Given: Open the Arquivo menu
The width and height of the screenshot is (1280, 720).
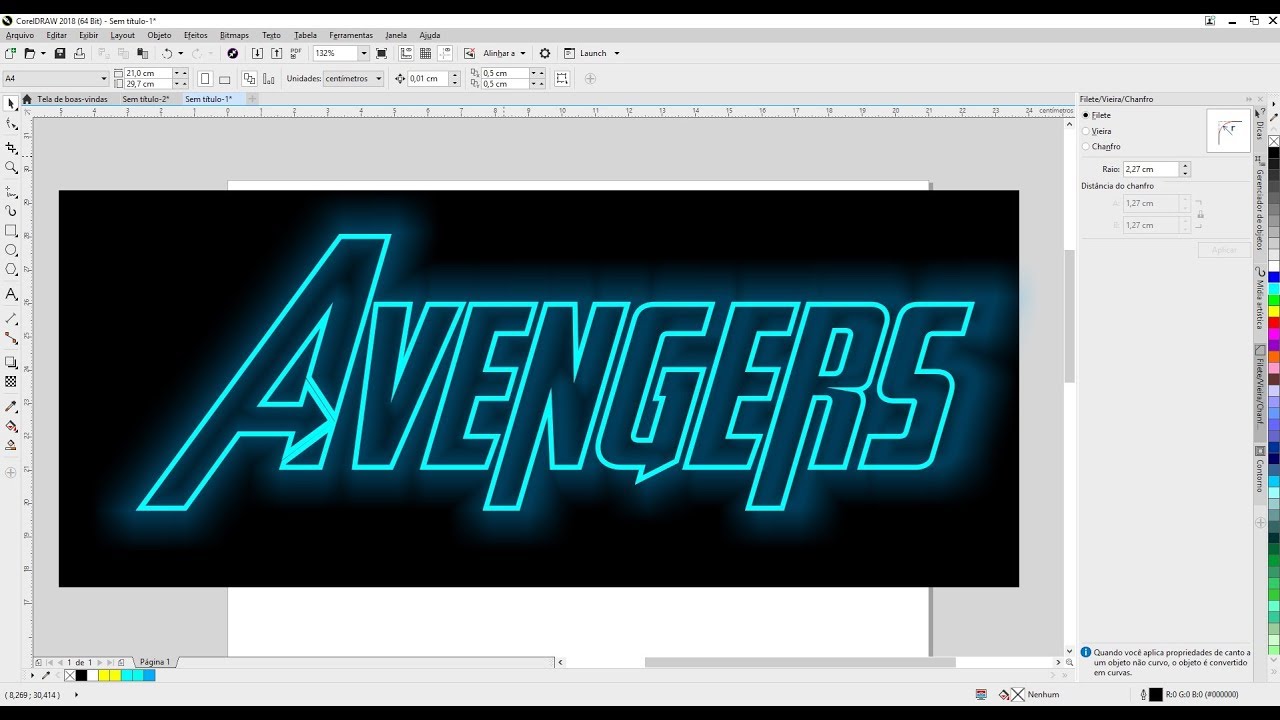Looking at the screenshot, I should [x=19, y=35].
